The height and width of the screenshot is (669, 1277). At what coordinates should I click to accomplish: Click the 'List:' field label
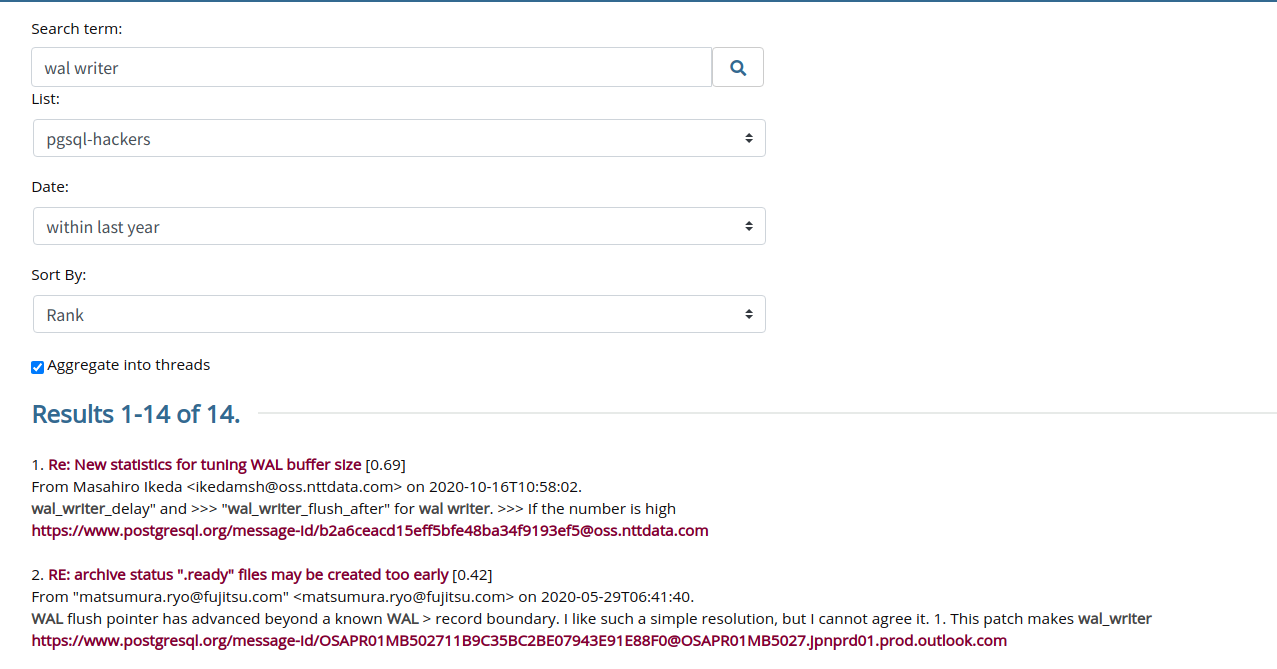pyautogui.click(x=46, y=99)
